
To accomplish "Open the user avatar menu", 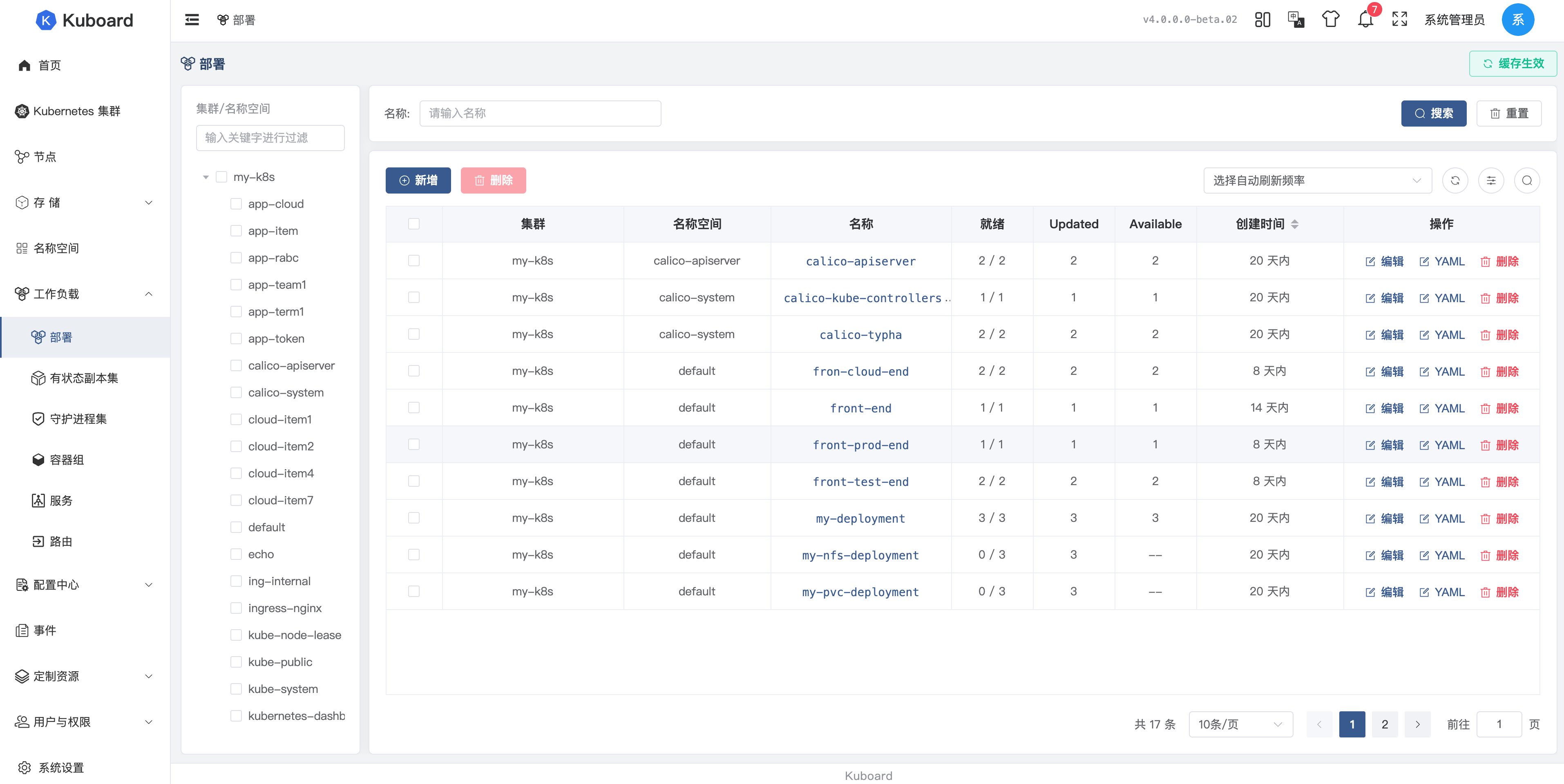I will 1517,20.
